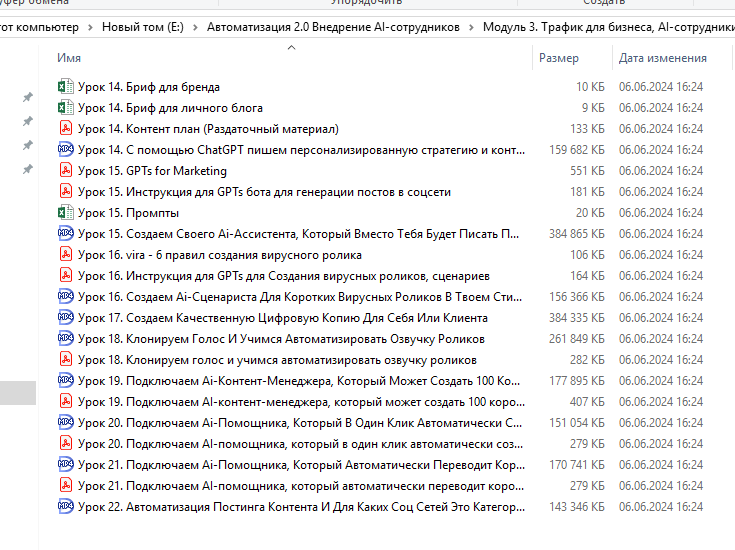Click PDF icon of Урок 14. Контент план
The height and width of the screenshot is (550, 735).
(66, 129)
